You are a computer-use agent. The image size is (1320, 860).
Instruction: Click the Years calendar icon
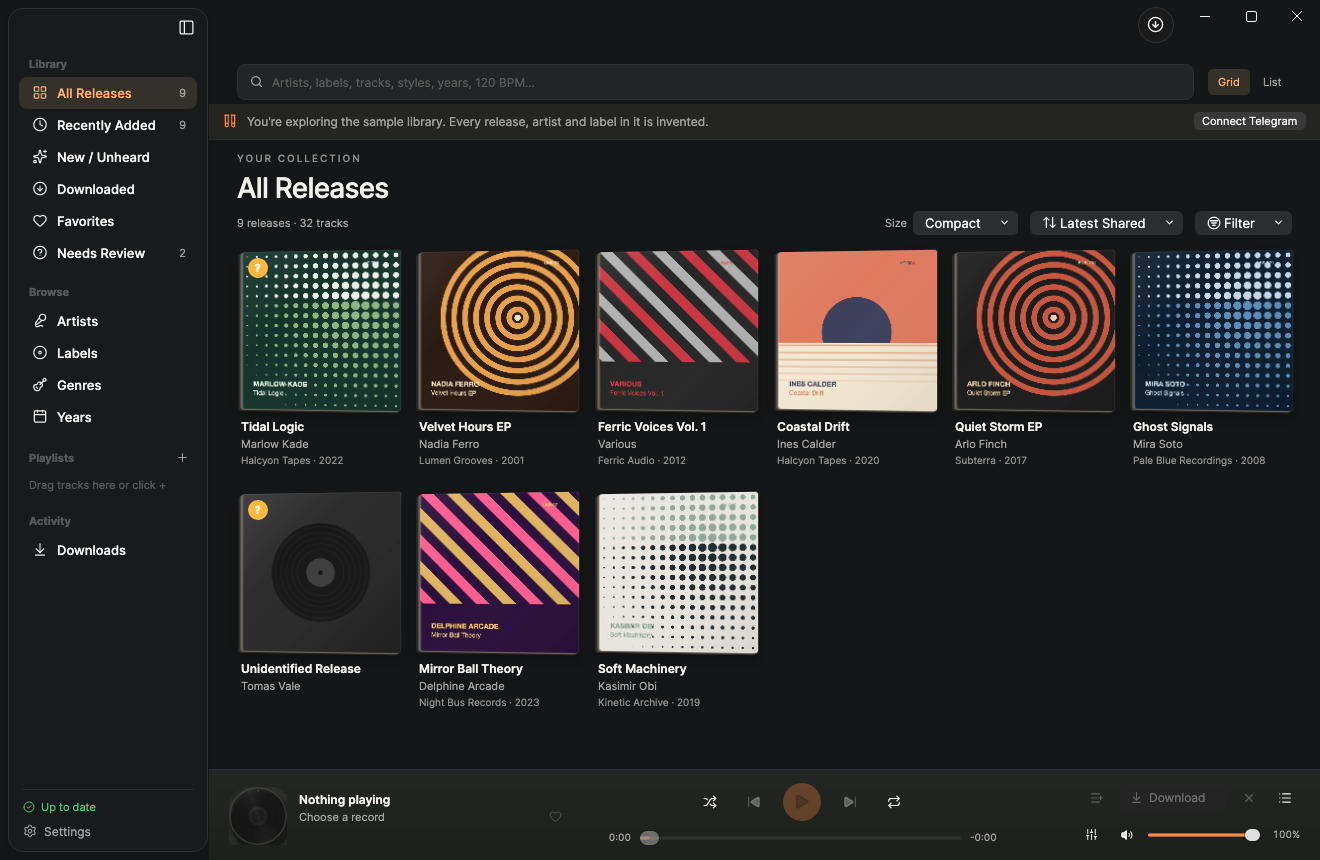[x=40, y=417]
